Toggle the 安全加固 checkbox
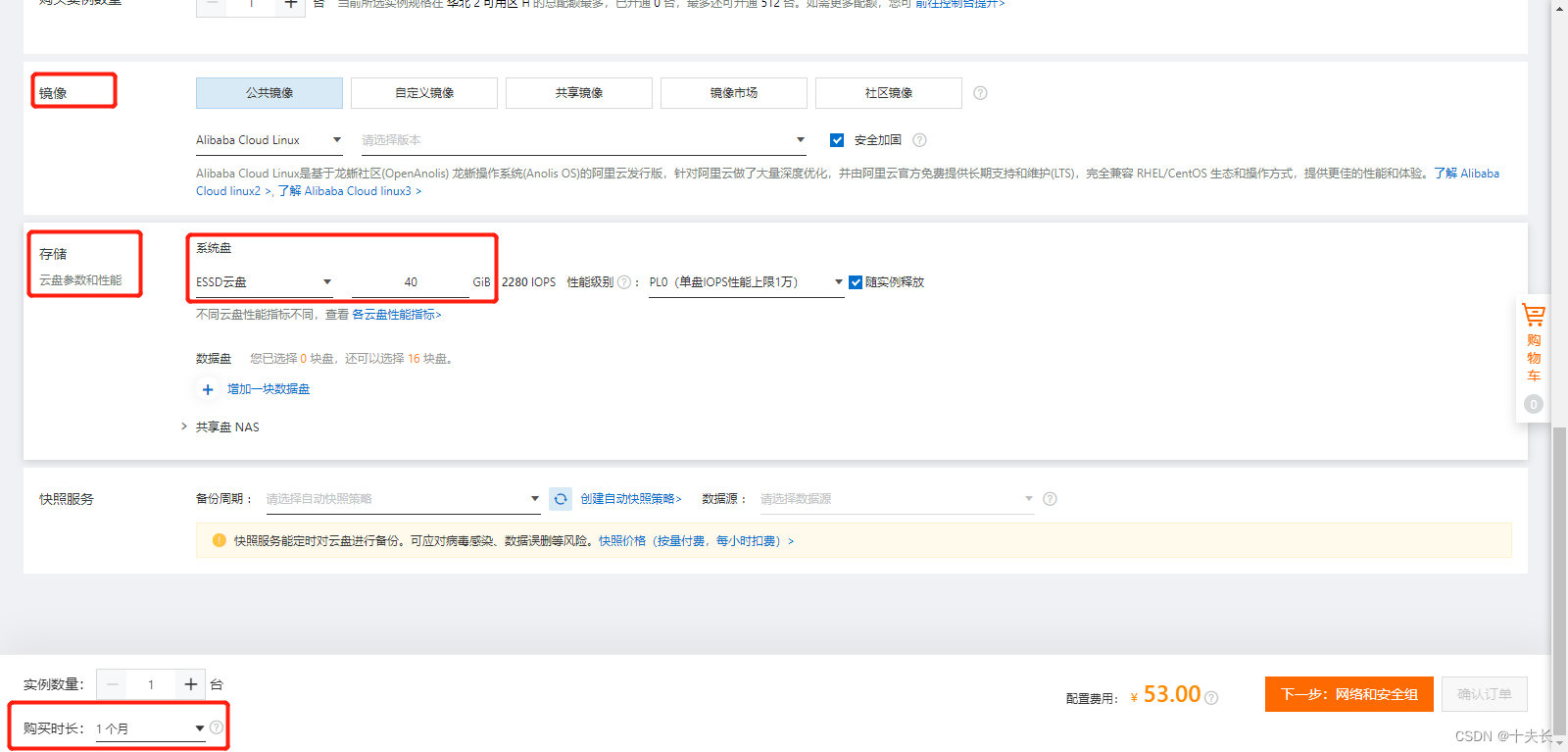This screenshot has height=752, width=1568. click(x=837, y=140)
